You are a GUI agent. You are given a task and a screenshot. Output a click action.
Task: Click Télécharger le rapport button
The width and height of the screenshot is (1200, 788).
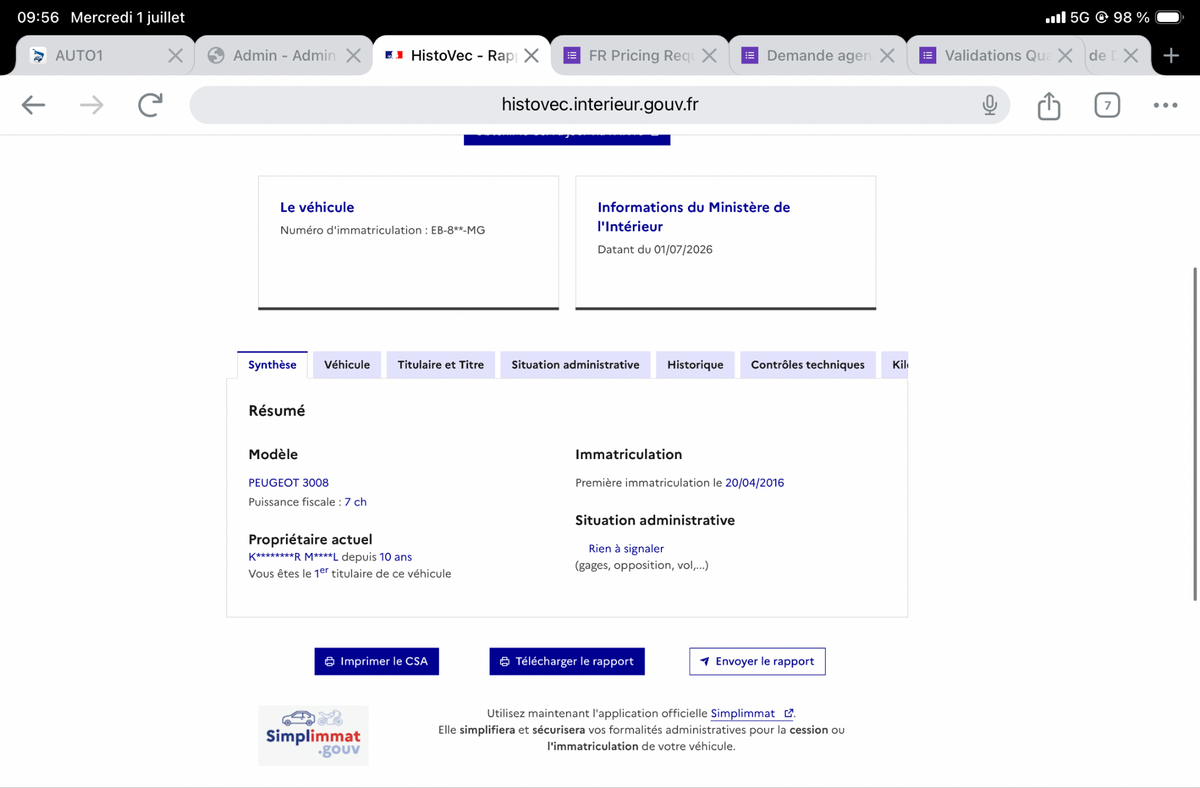(567, 661)
